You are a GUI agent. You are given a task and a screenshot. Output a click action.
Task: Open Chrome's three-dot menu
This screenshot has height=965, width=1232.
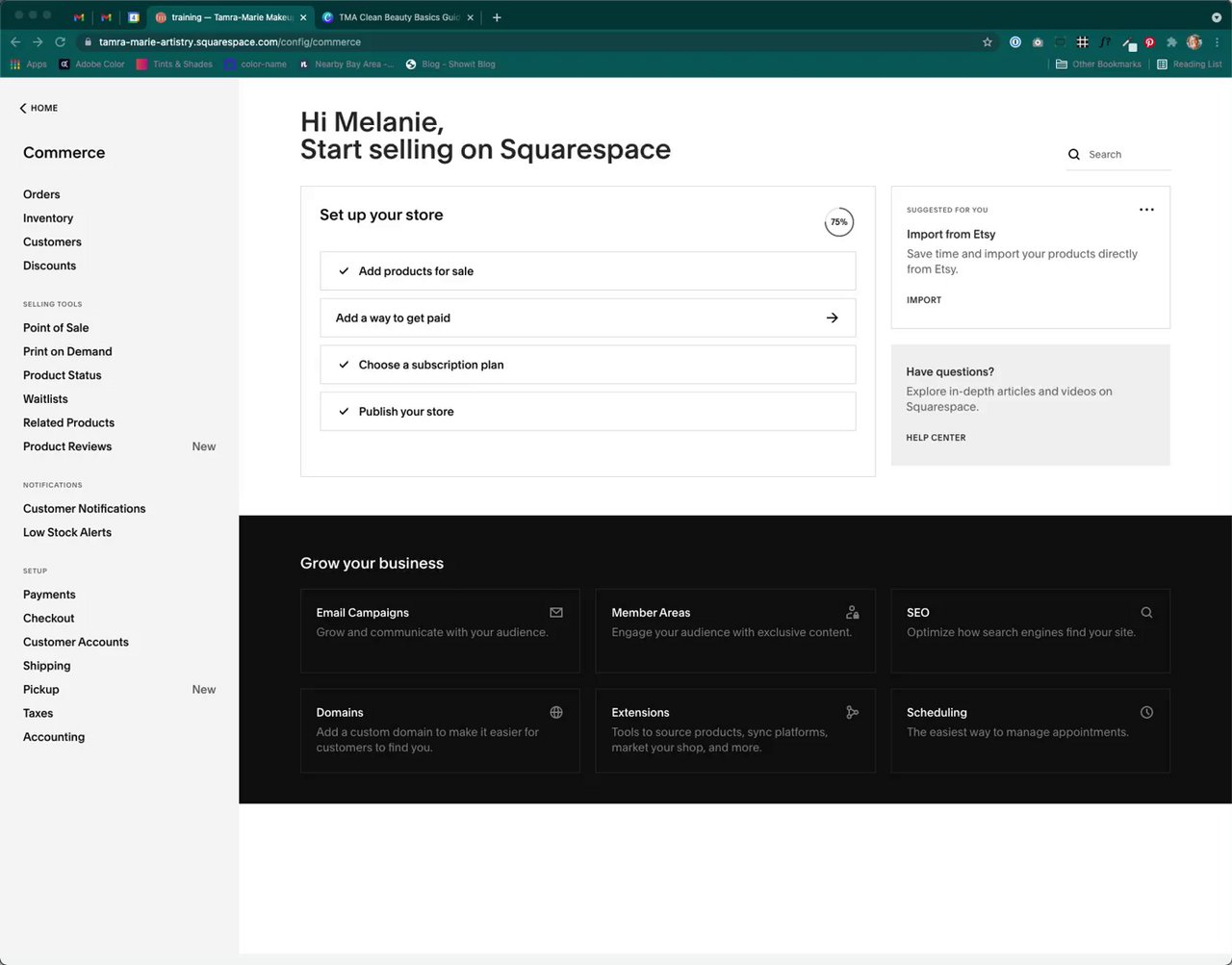click(x=1218, y=42)
